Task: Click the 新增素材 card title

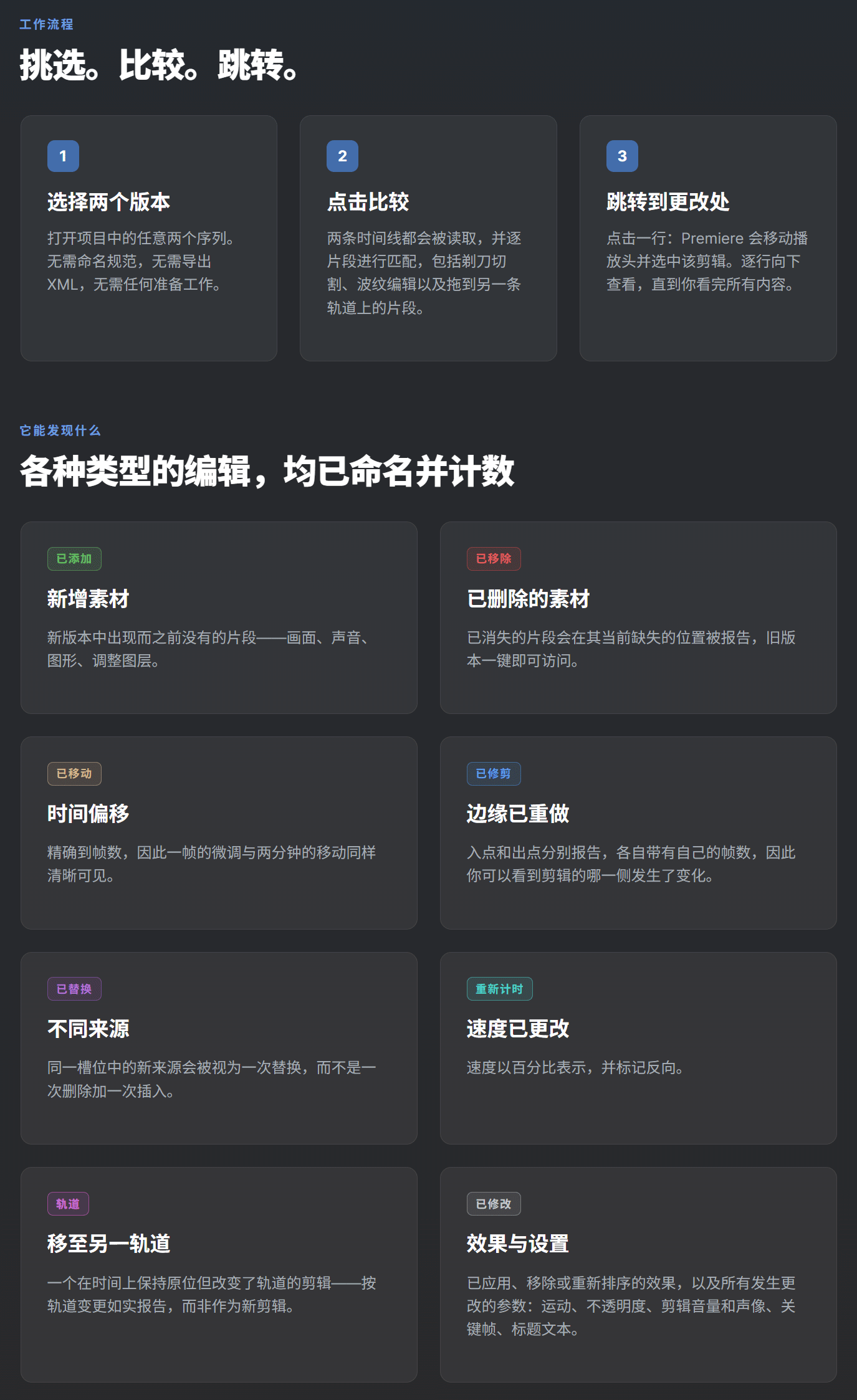Action: pos(88,599)
